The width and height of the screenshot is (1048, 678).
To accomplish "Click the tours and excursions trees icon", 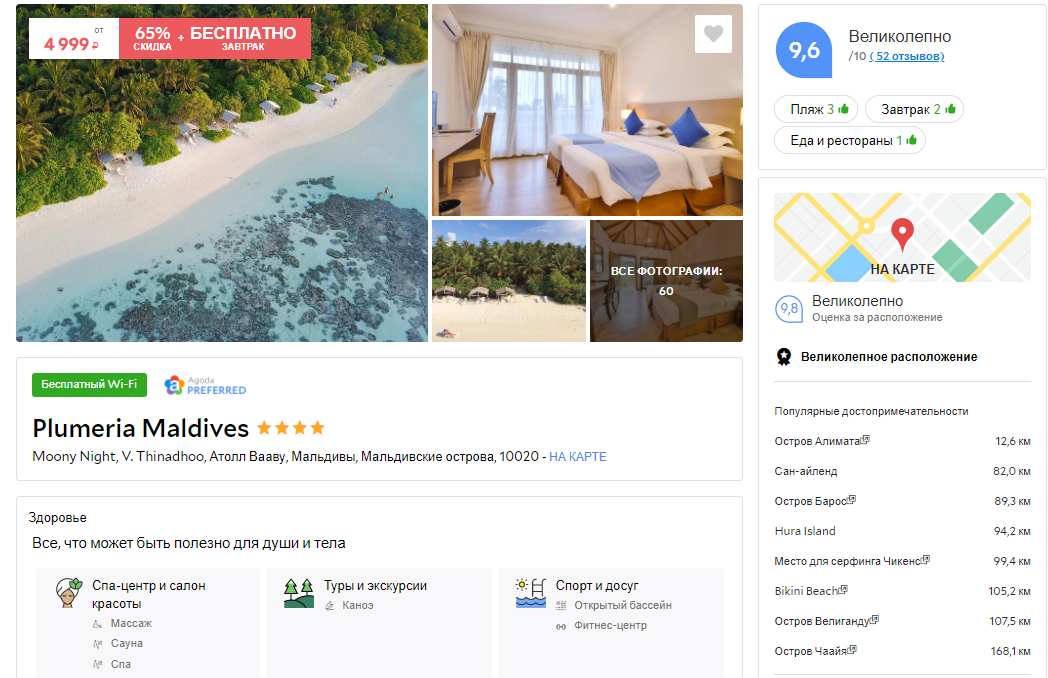I will (299, 593).
